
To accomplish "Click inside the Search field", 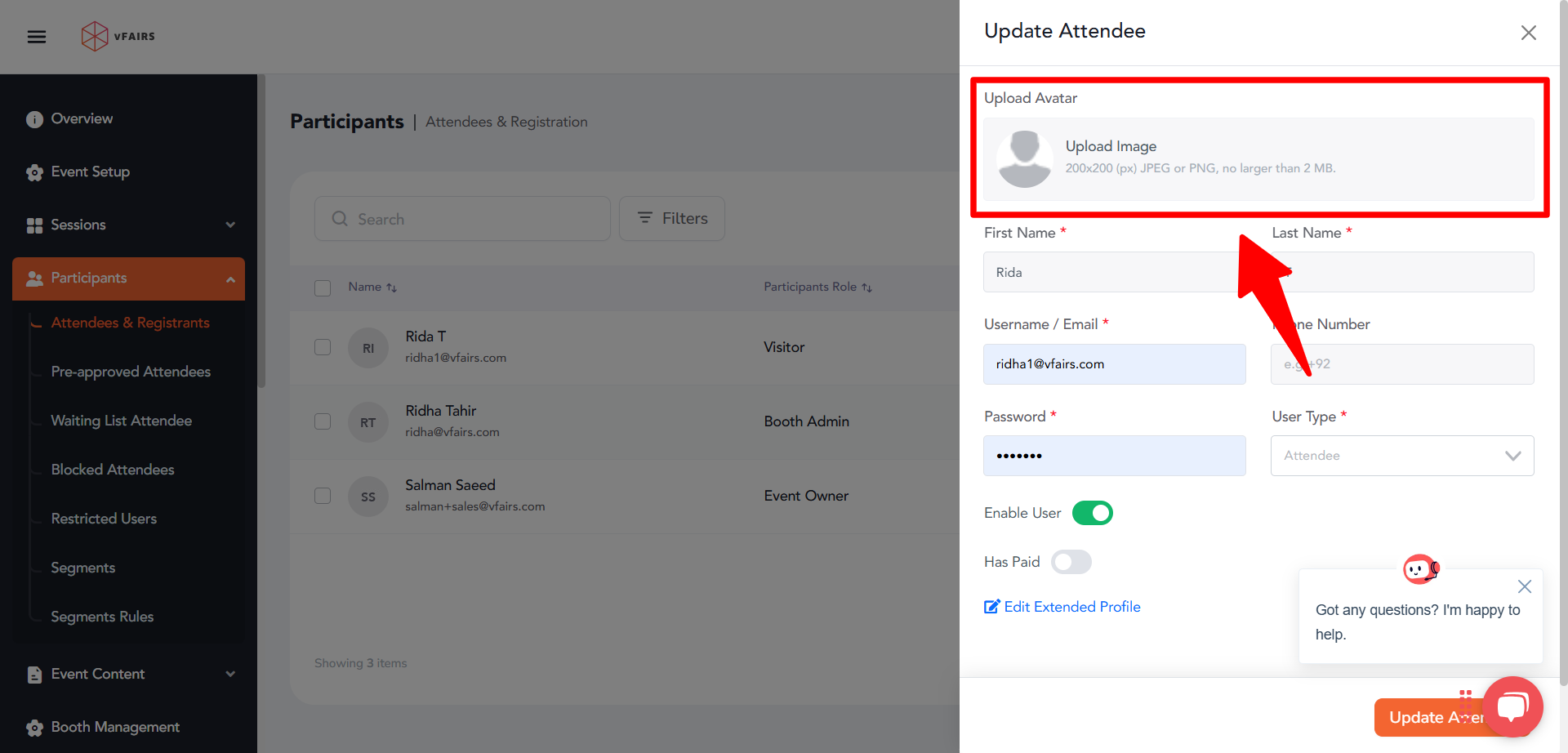I will pos(462,218).
